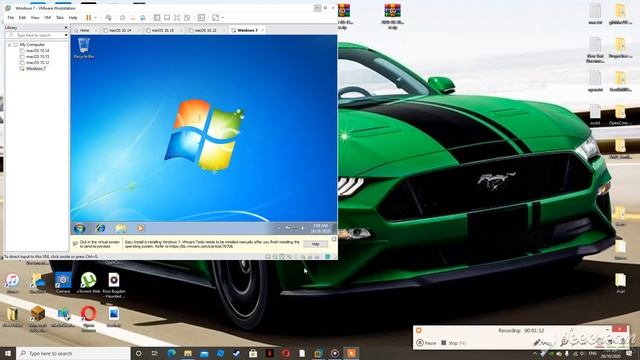Open Windows Explorer in guest taskbar
640x360 pixels.
120,228
